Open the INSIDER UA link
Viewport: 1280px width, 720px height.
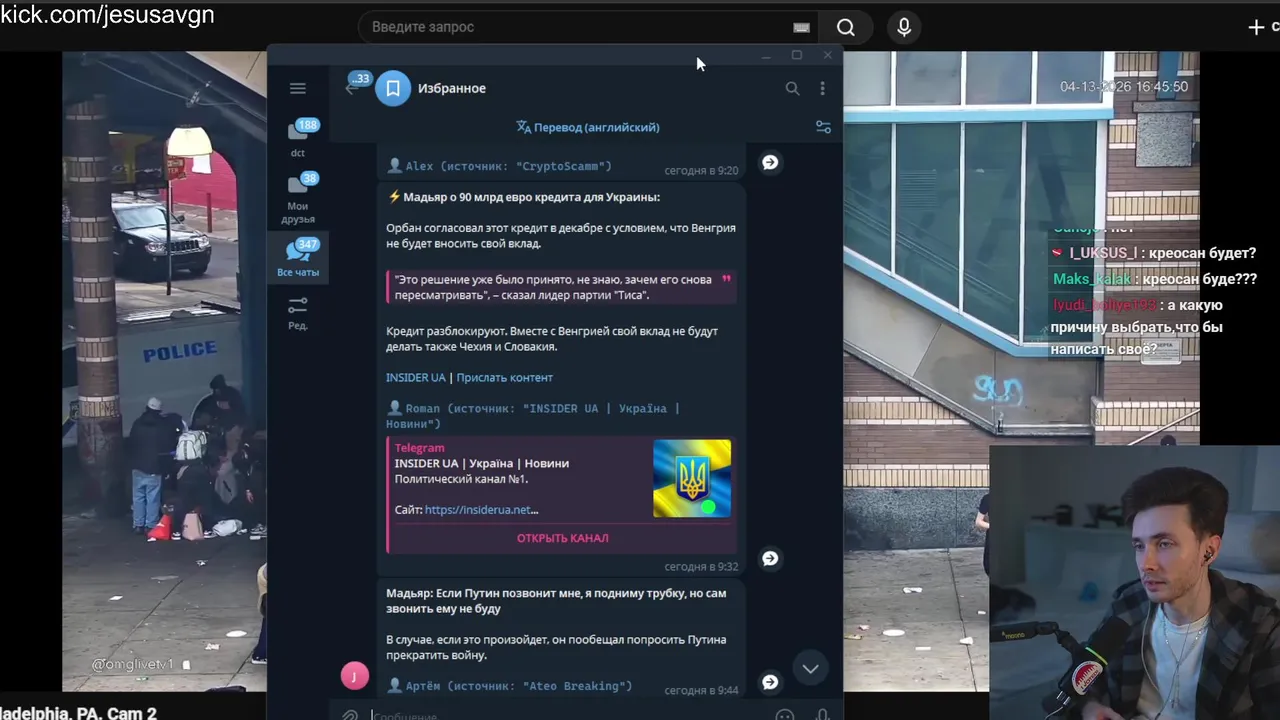point(415,377)
